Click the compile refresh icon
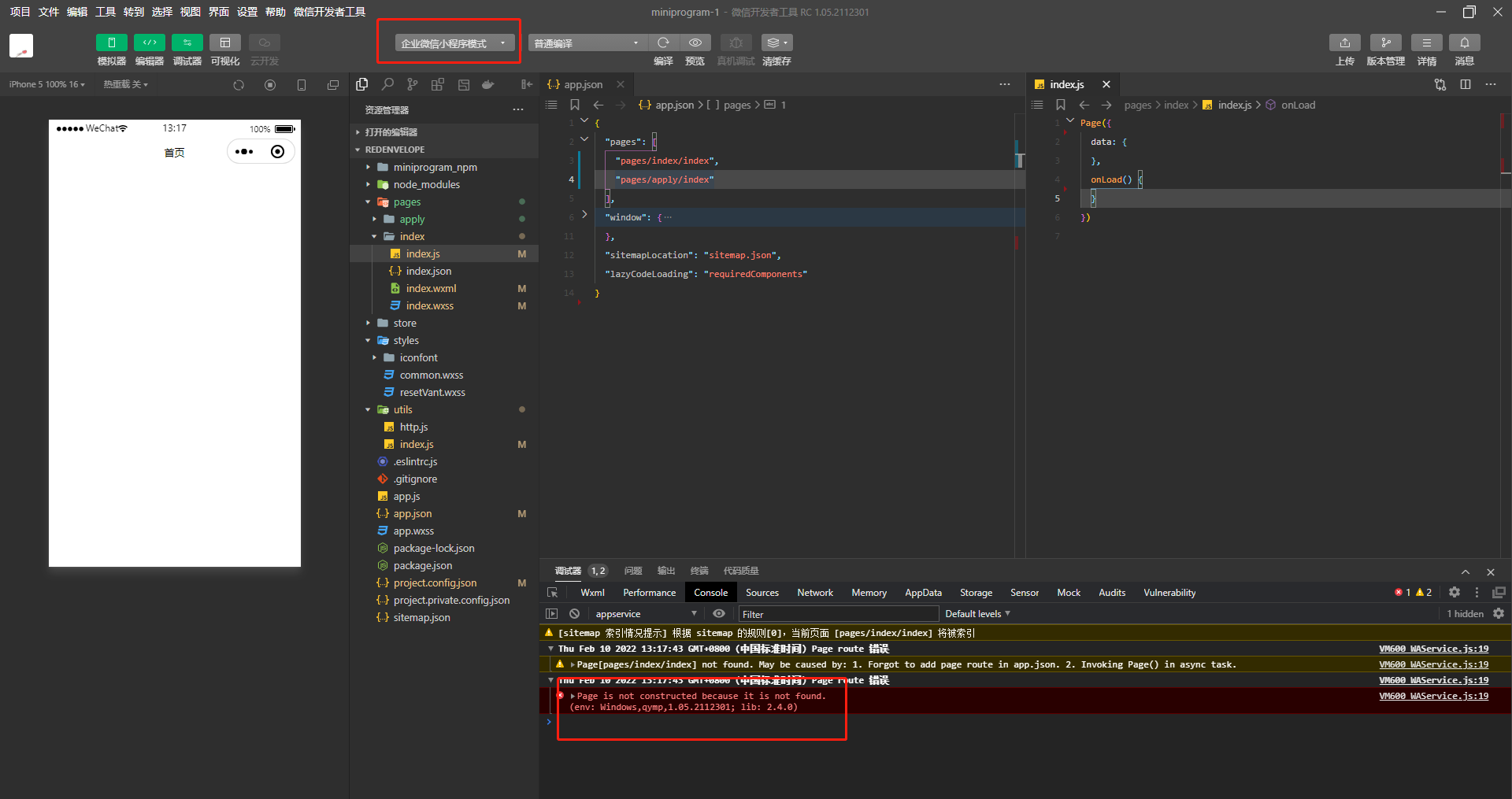The image size is (1512, 799). click(663, 43)
